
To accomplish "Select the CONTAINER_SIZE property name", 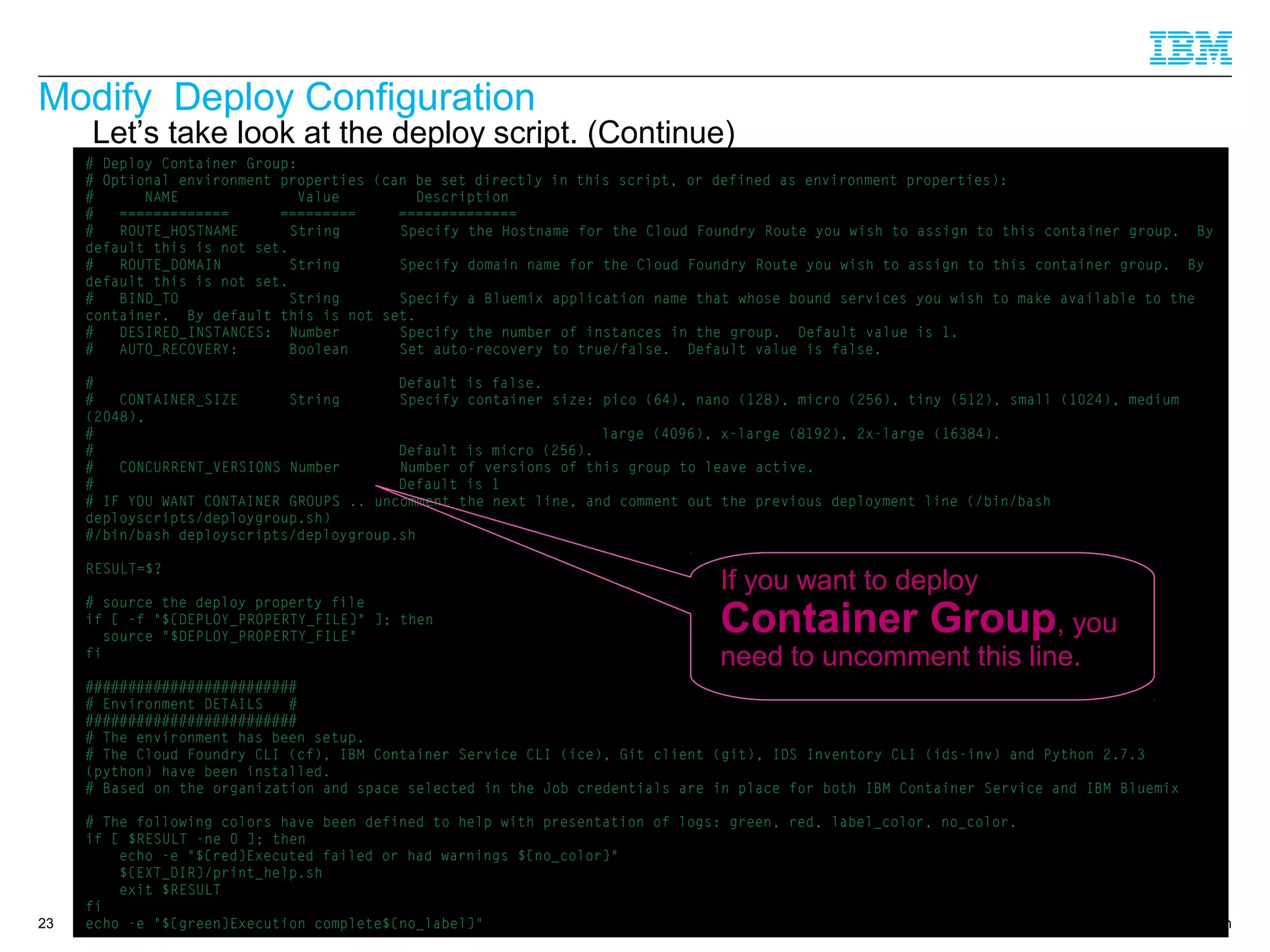I will tap(179, 400).
